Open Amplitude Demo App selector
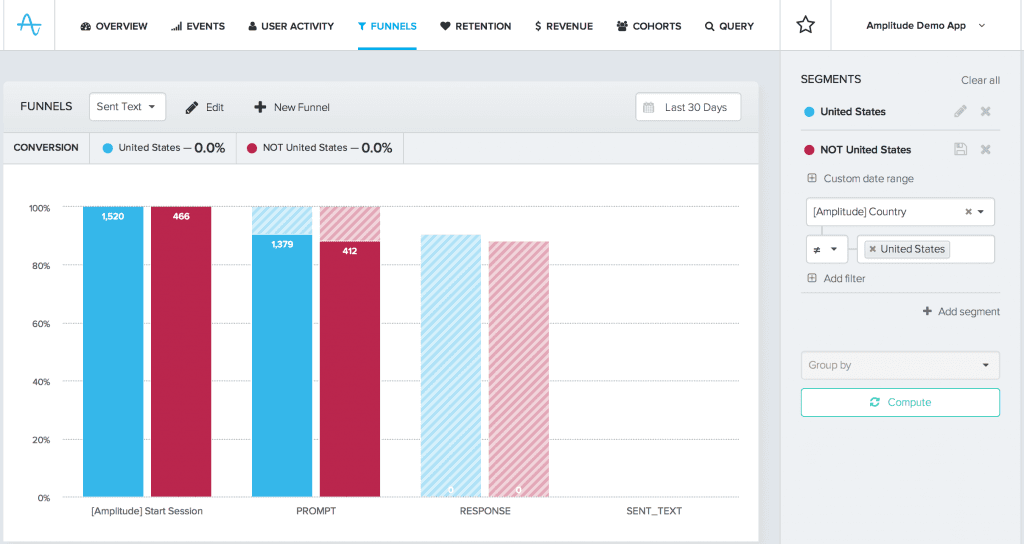 click(x=925, y=26)
